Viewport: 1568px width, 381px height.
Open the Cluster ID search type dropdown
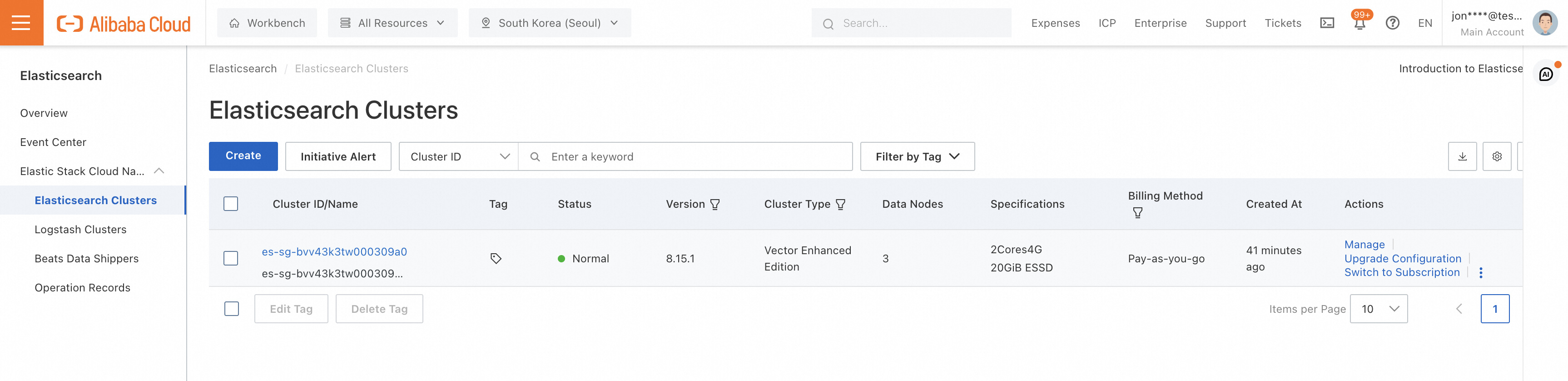tap(459, 157)
